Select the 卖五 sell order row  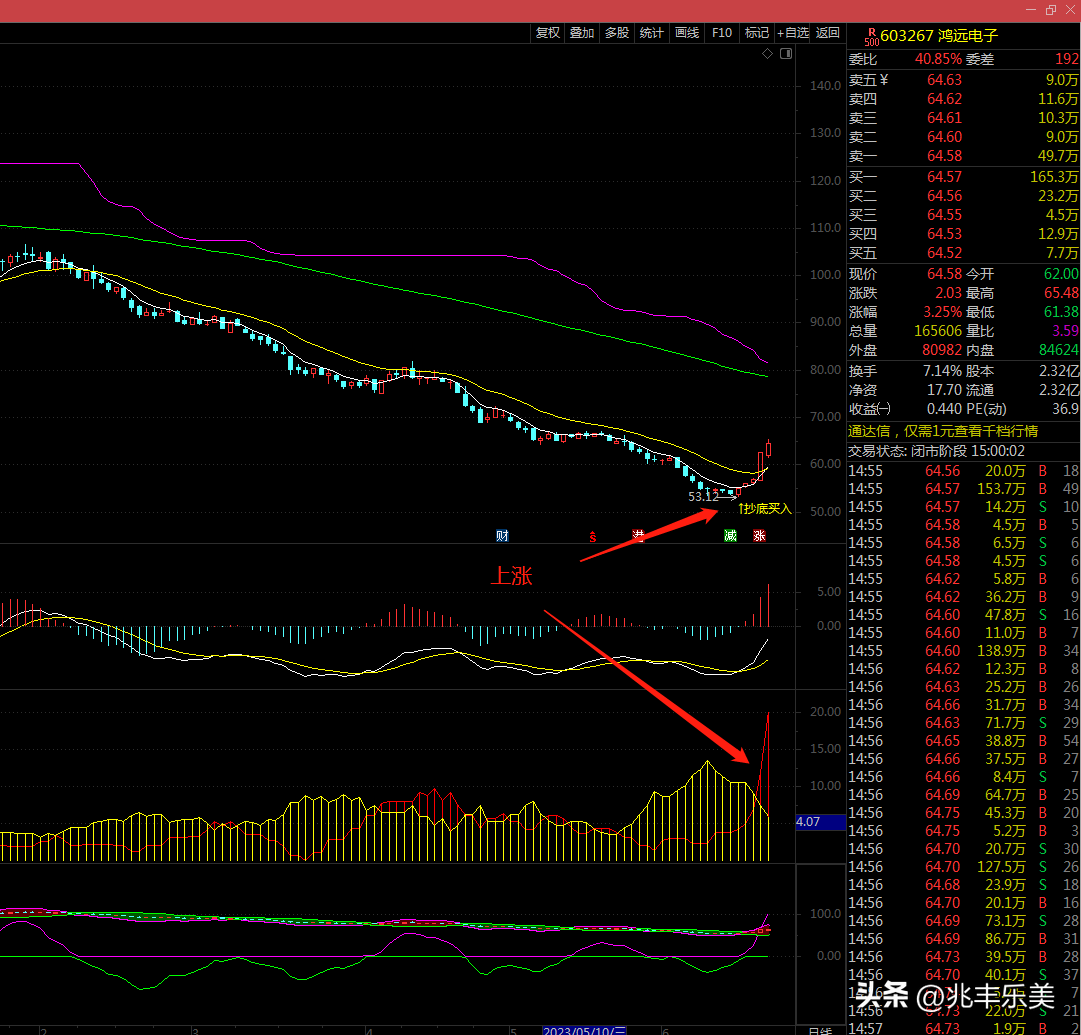[x=963, y=80]
